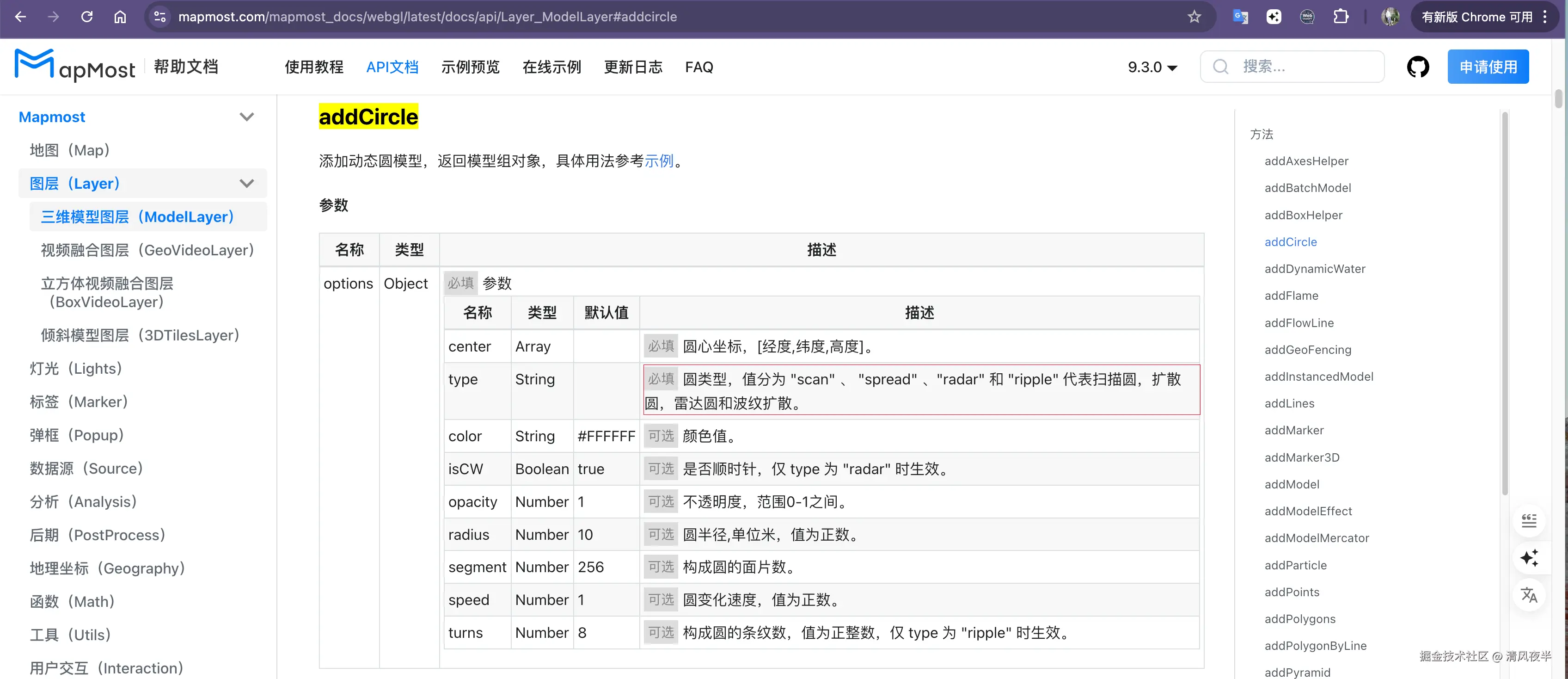Collapse the 图层 (Layer) section chevron
The height and width of the screenshot is (679, 1568).
[x=246, y=183]
